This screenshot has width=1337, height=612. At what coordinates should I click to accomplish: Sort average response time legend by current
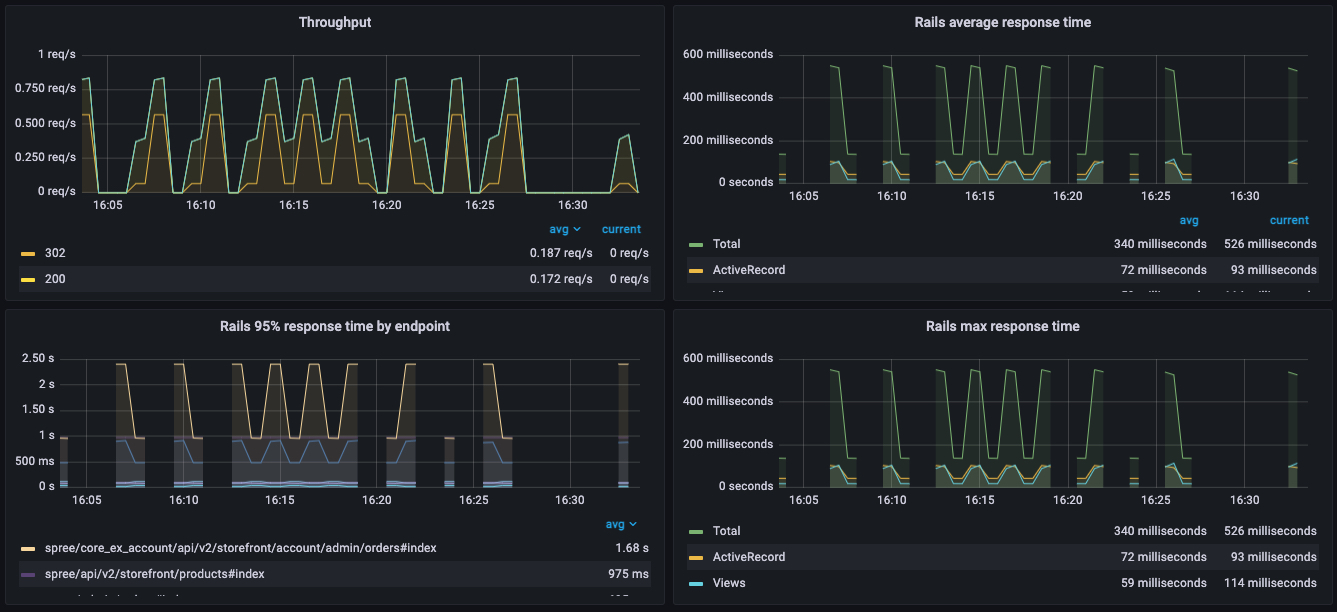pos(1288,220)
